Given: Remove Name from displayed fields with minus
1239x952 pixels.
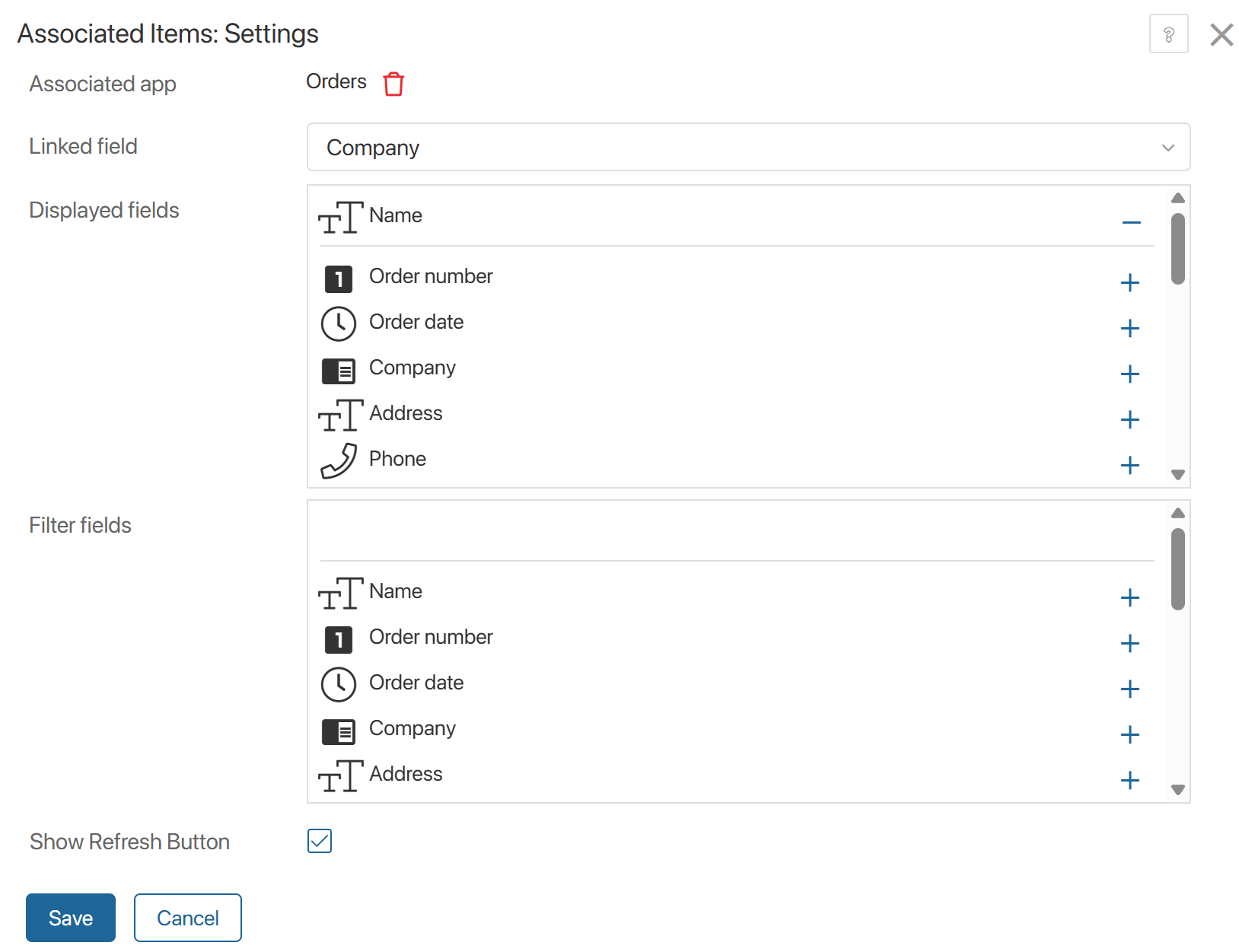Looking at the screenshot, I should coord(1131,222).
